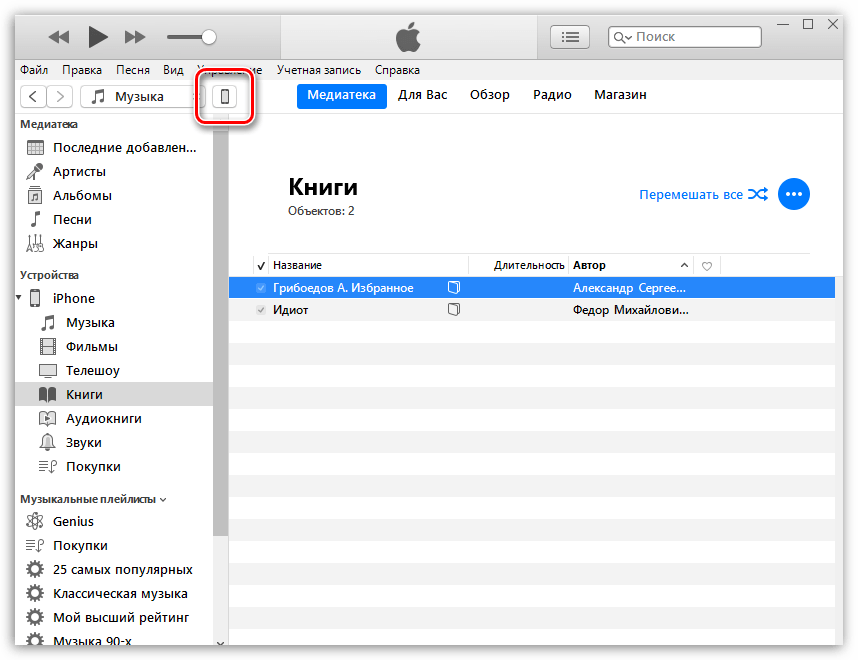
Task: Start playback with the Play button
Action: 98,37
